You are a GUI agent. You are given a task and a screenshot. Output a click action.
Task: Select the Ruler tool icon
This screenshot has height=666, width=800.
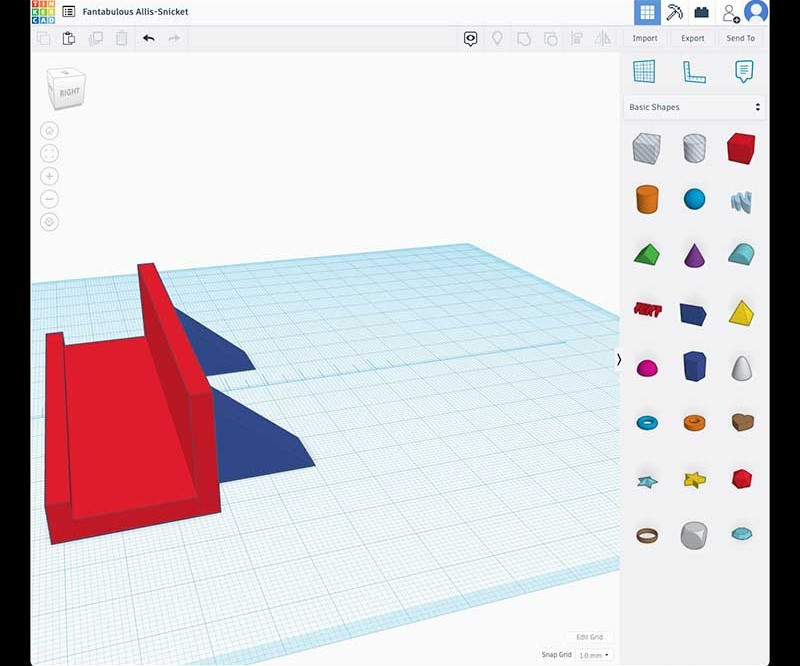pos(694,71)
